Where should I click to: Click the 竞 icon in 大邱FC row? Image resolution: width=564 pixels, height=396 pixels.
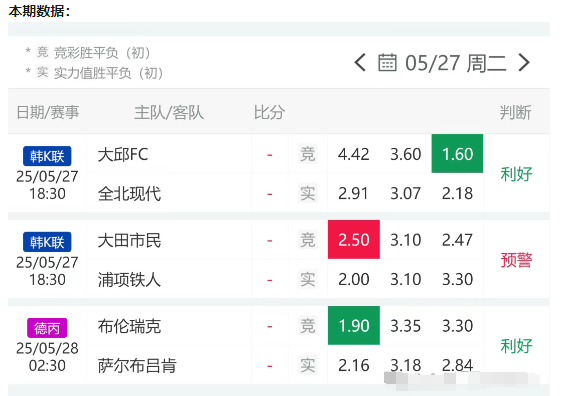pos(308,154)
